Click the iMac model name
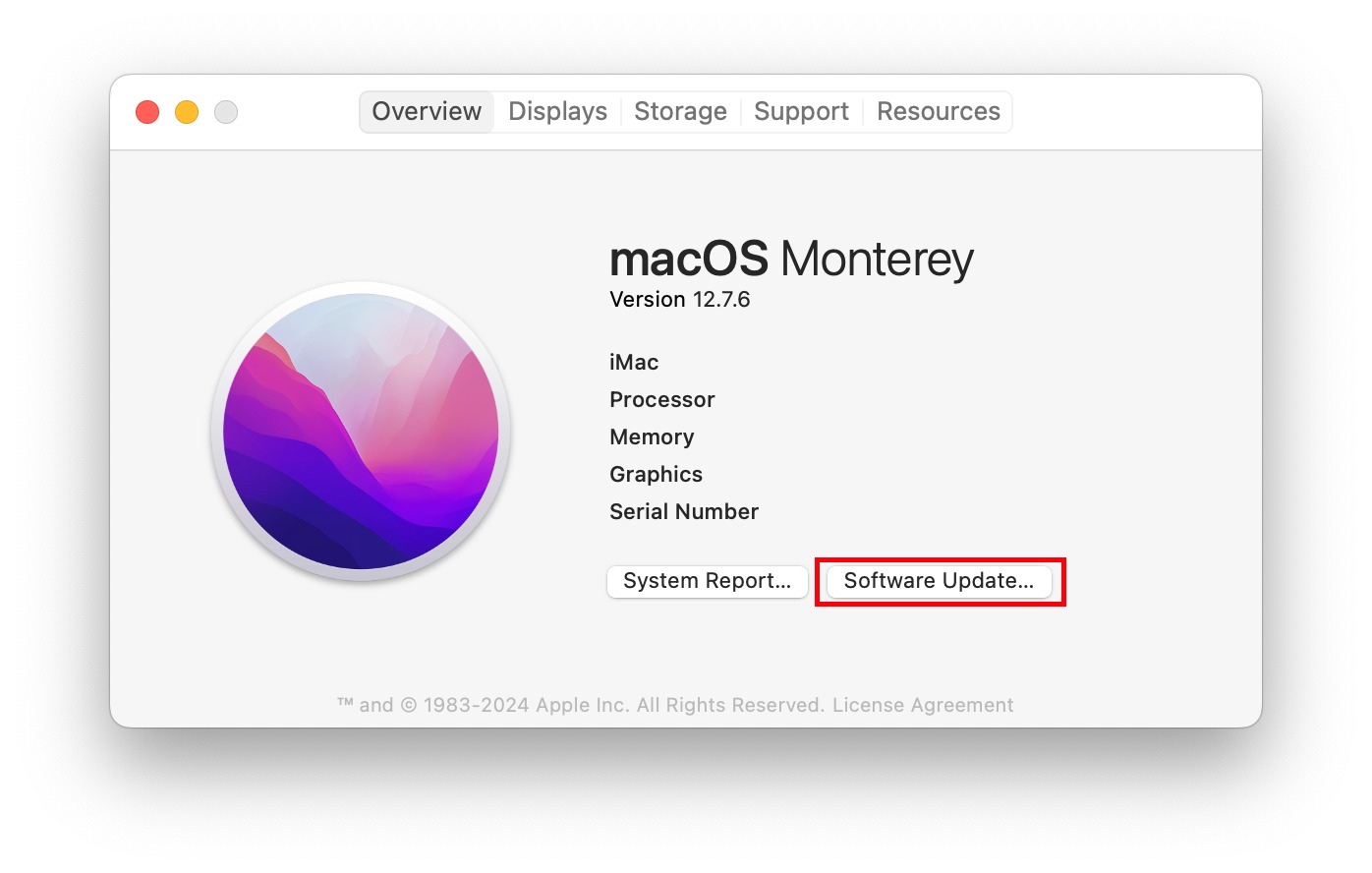Screen dimensions: 1372x873 (634, 362)
